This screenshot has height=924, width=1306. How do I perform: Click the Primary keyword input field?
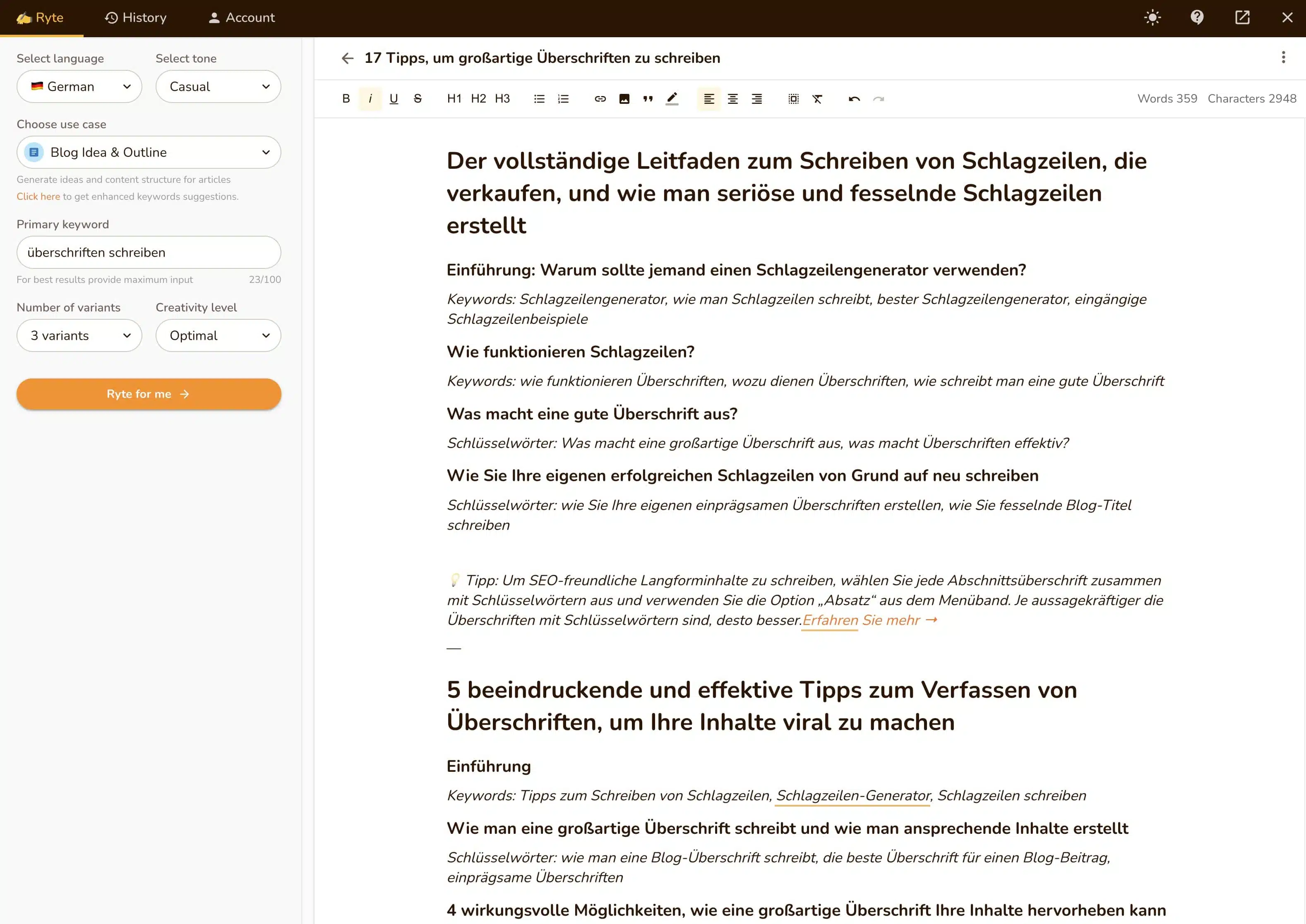point(149,253)
